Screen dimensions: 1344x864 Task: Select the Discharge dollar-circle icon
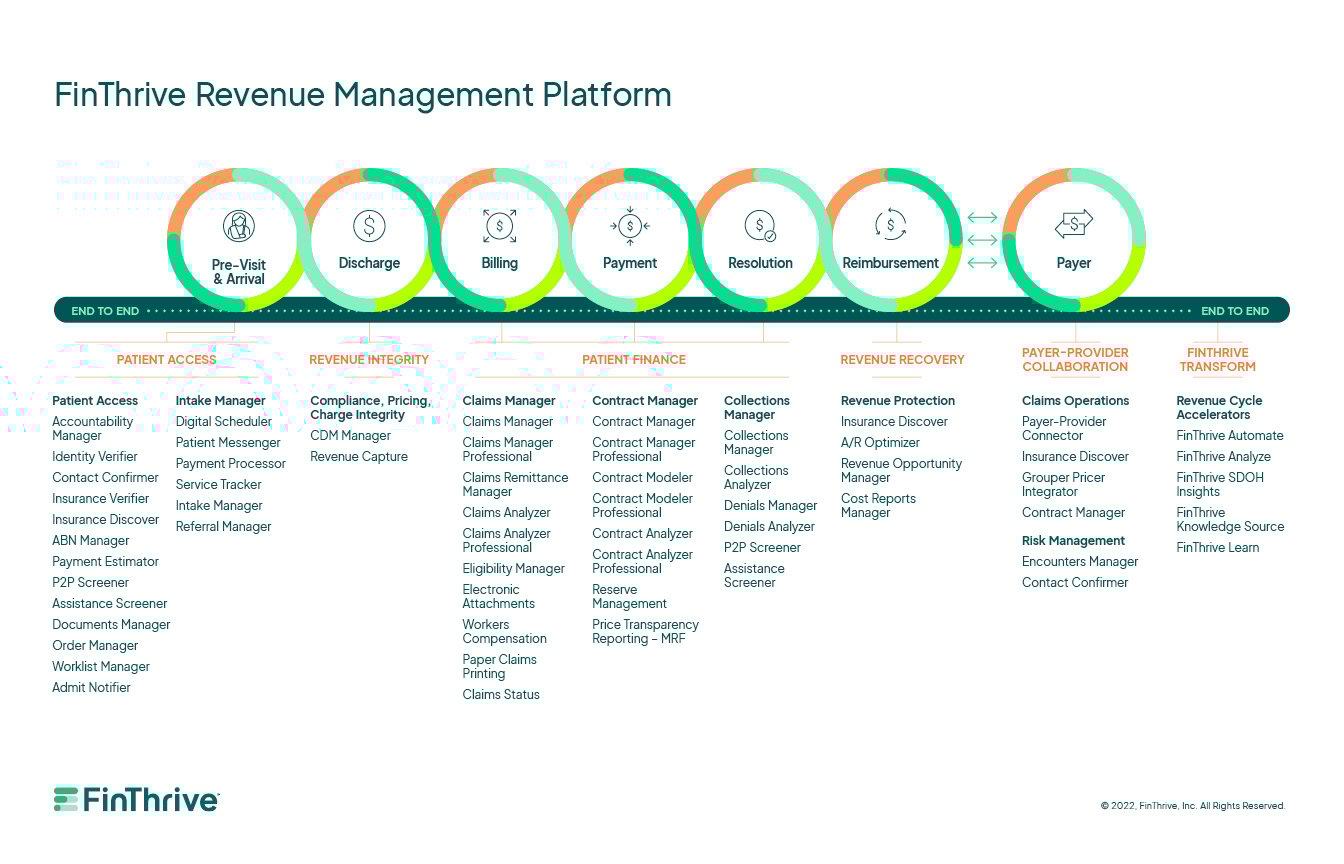pyautogui.click(x=369, y=225)
